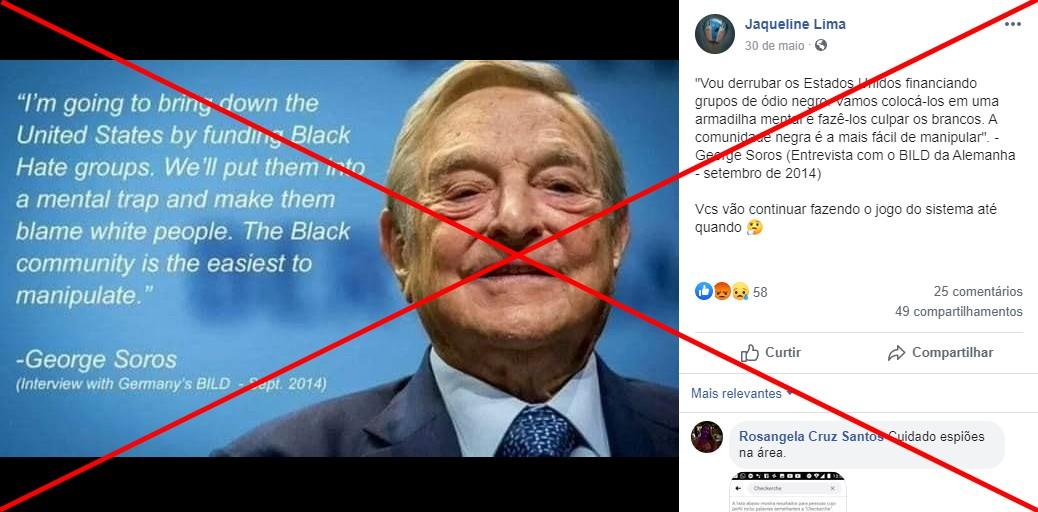The width and height of the screenshot is (1038, 512).
Task: Open Rosangela Cruz Santos' avatar
Action: (707, 437)
